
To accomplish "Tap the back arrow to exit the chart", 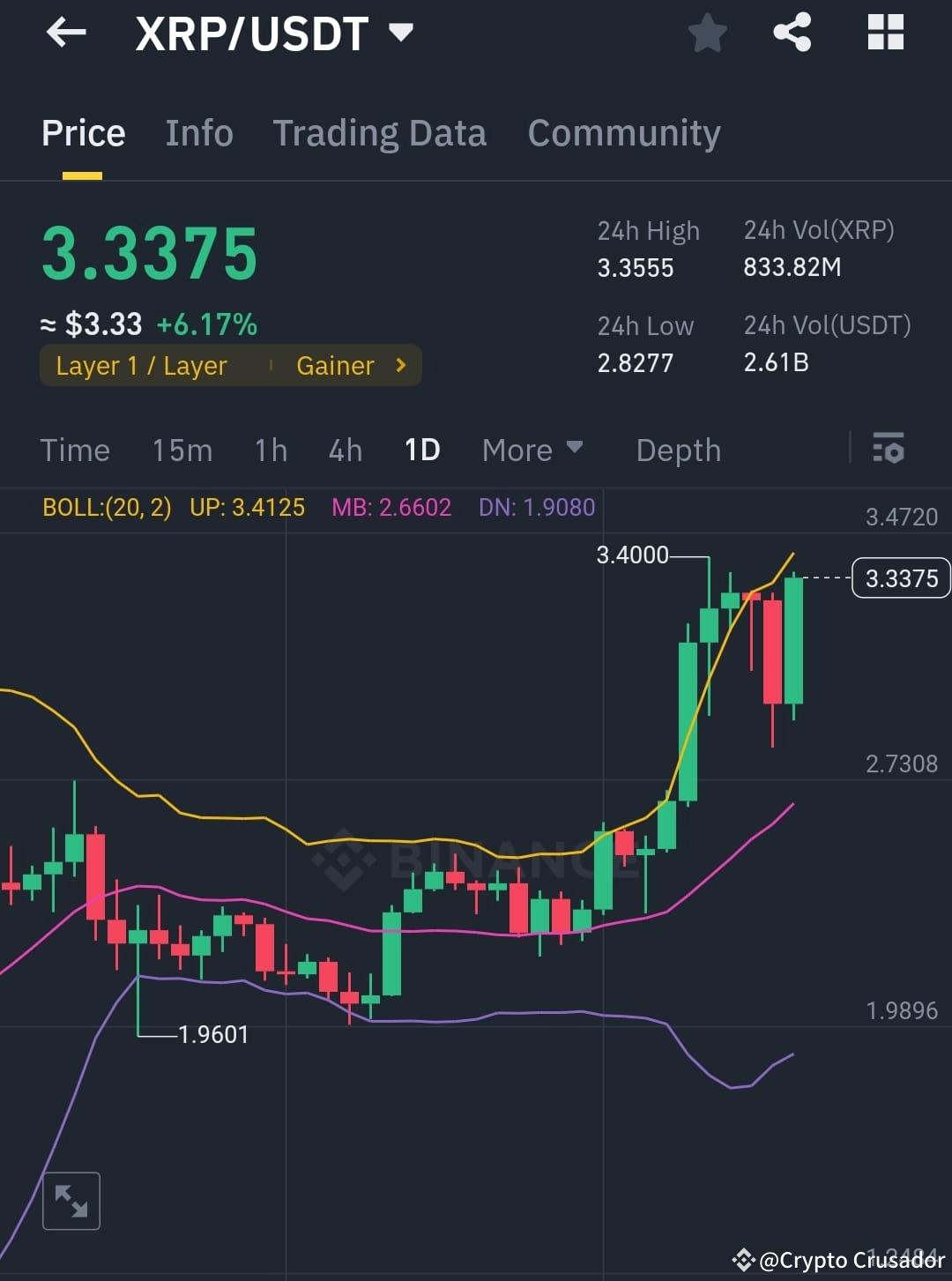I will pyautogui.click(x=66, y=33).
